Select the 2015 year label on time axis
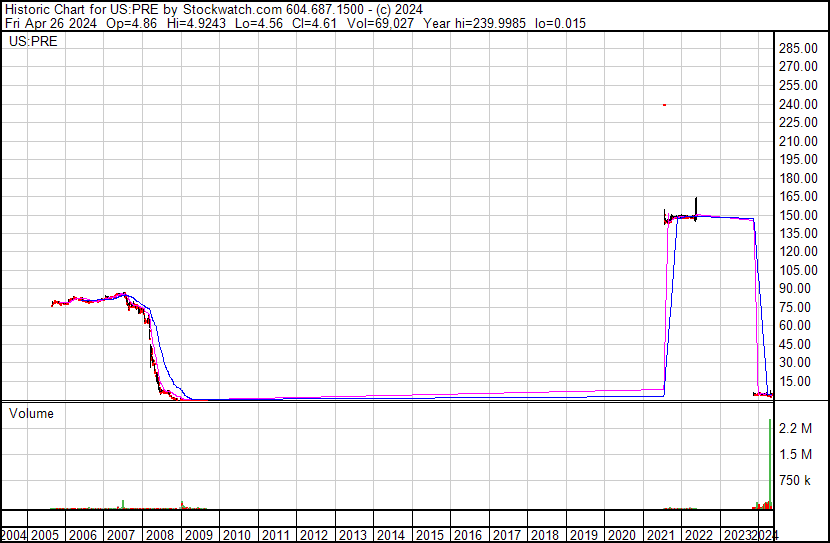830x543 pixels. [429, 535]
